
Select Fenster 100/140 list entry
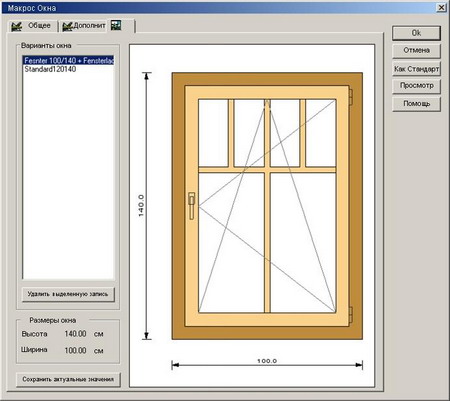(69, 61)
